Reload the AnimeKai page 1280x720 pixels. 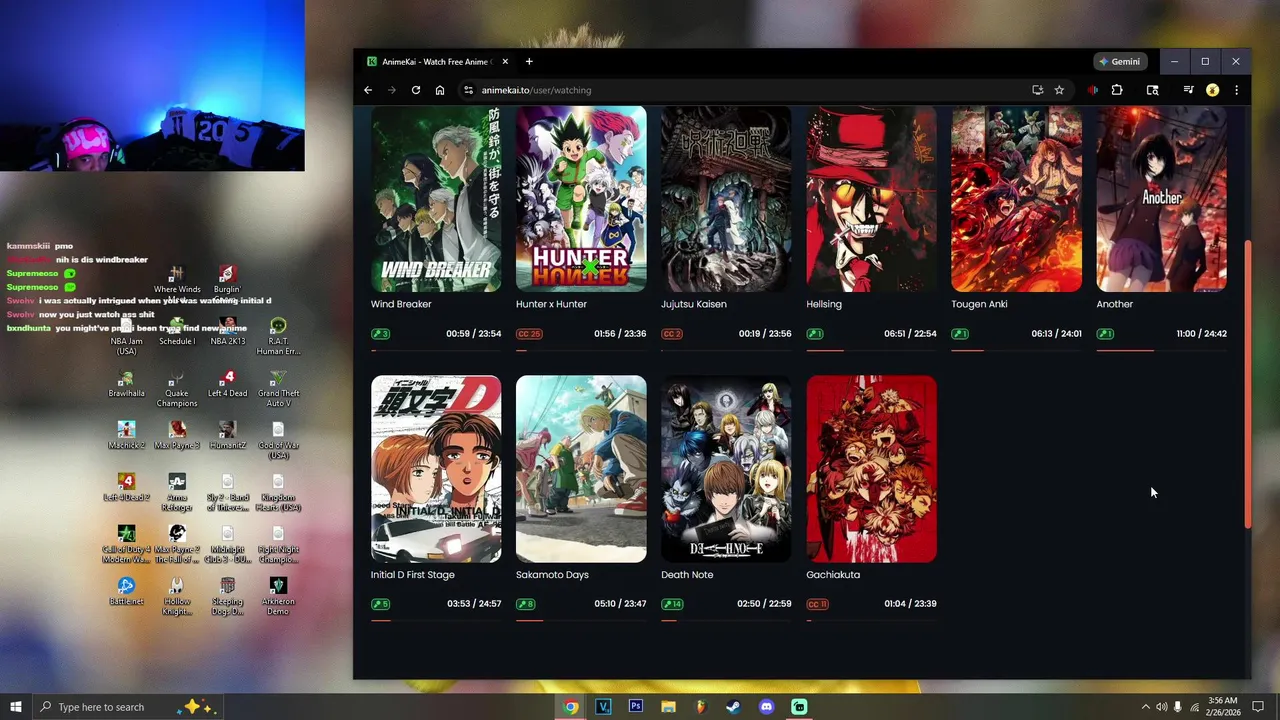click(416, 90)
